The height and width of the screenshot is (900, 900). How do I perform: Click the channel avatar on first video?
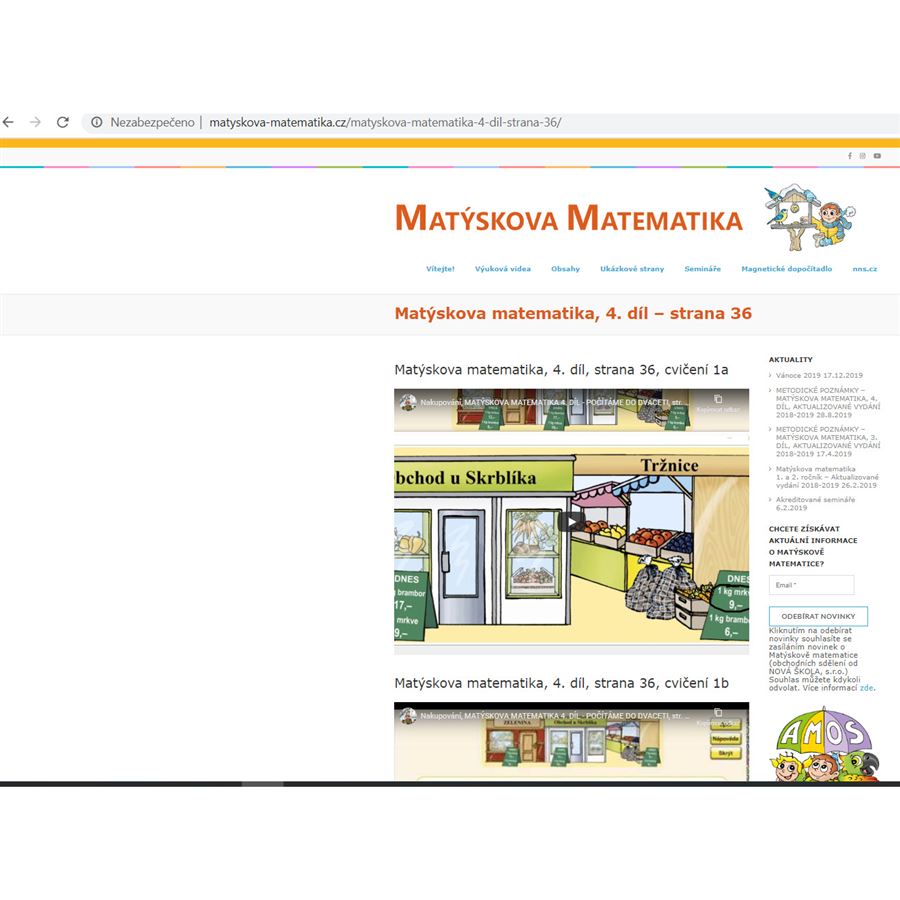pyautogui.click(x=408, y=402)
